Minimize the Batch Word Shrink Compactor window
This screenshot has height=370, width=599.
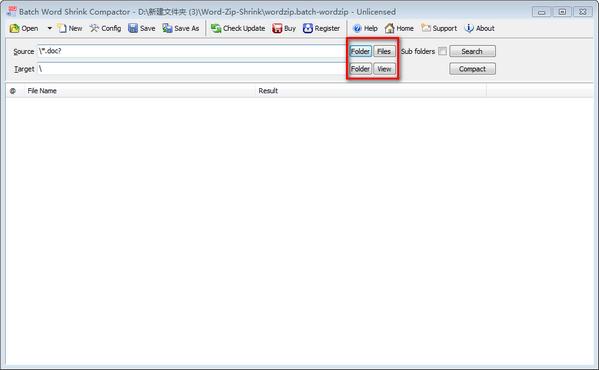(541, 12)
